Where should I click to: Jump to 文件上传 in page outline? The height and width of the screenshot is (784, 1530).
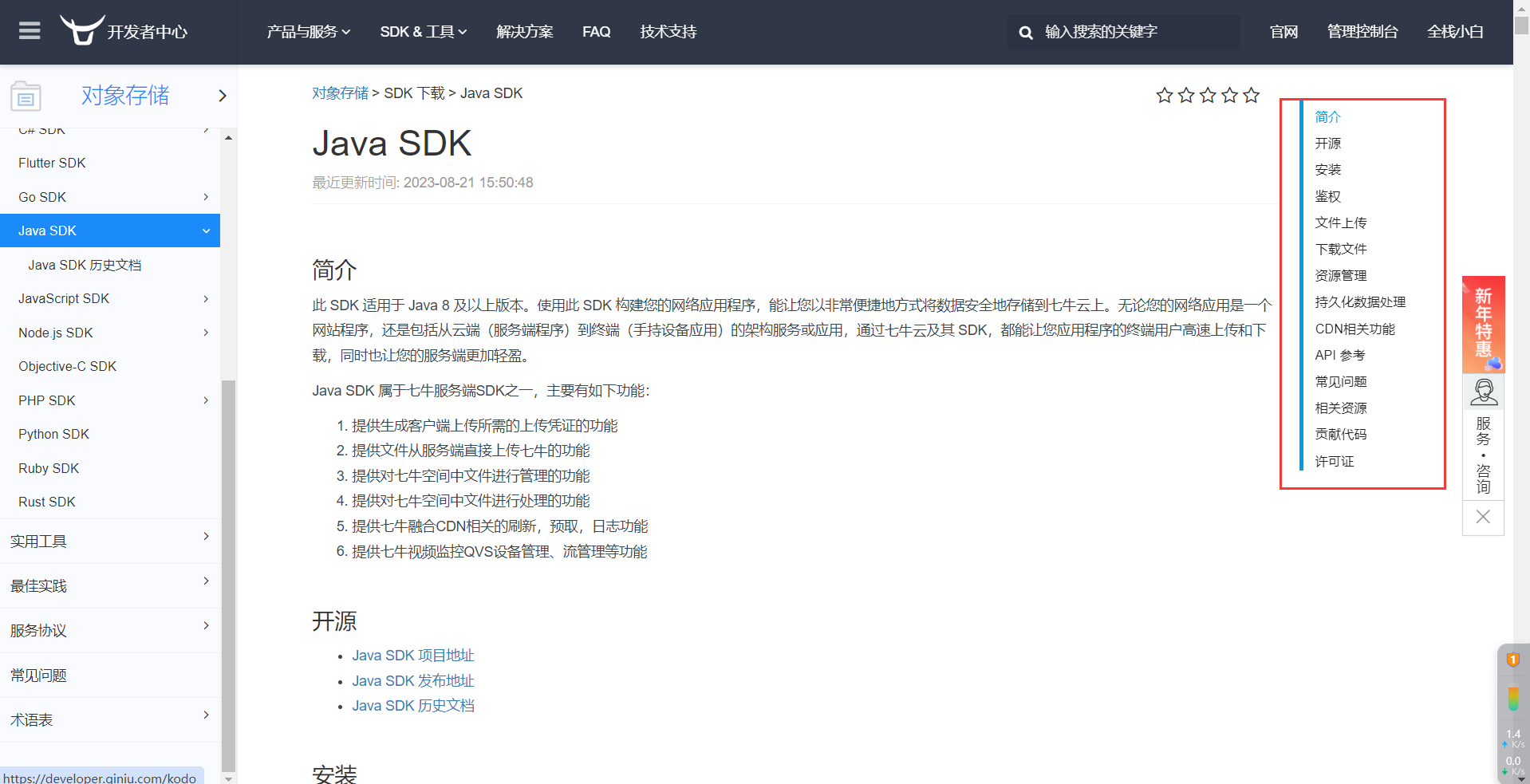1341,223
